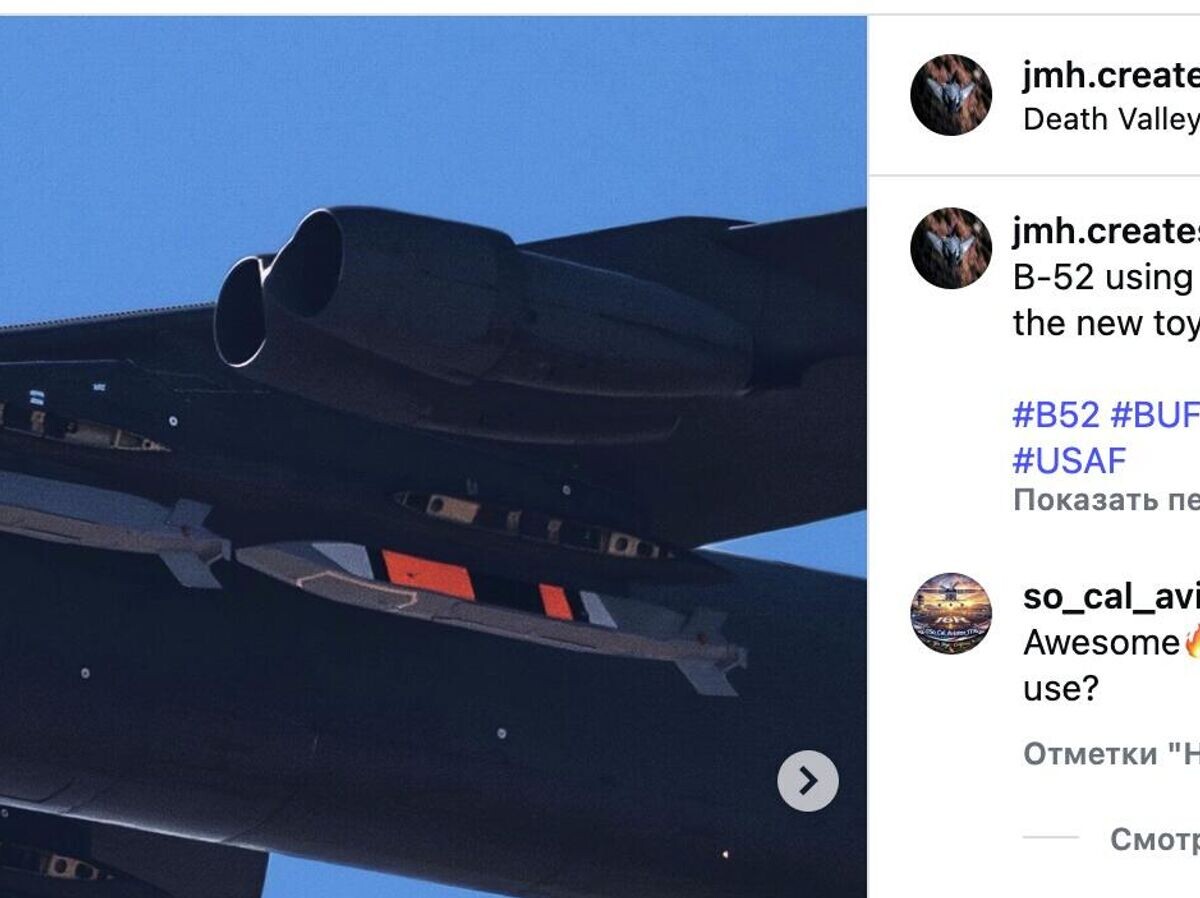
Task: Open so_cal_avi commenter username
Action: coord(1111,596)
